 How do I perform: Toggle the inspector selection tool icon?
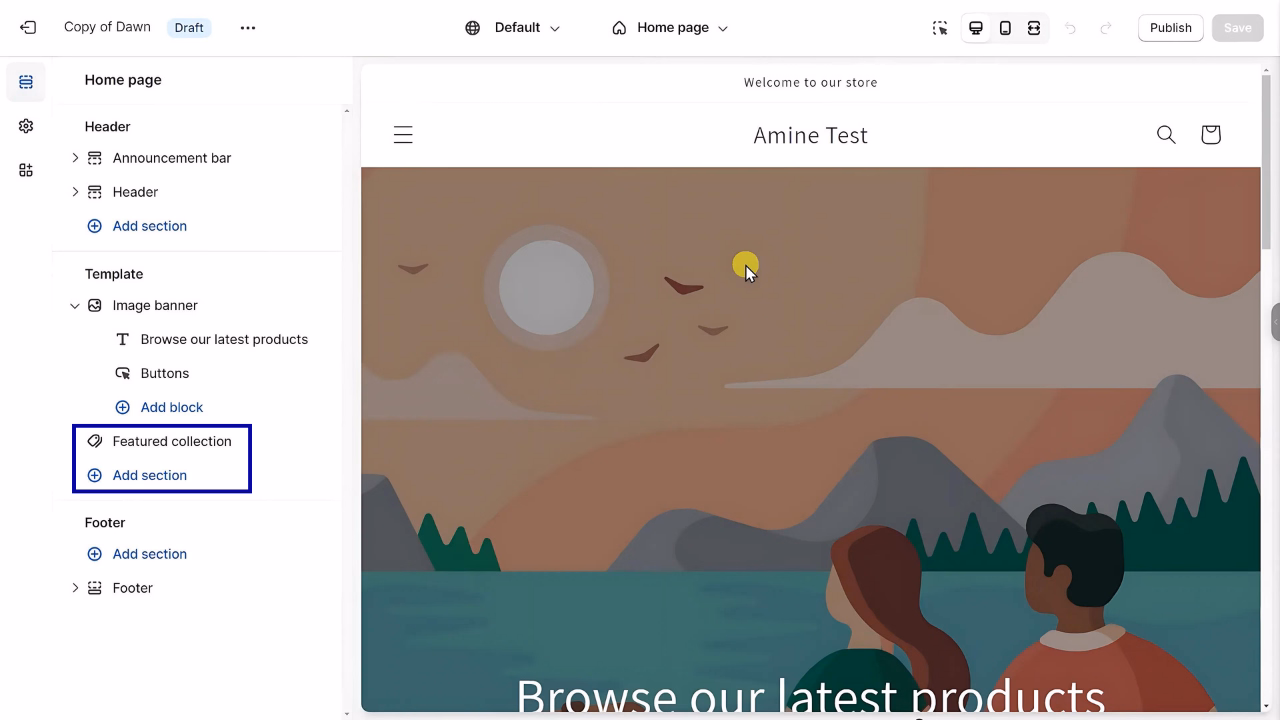940,28
